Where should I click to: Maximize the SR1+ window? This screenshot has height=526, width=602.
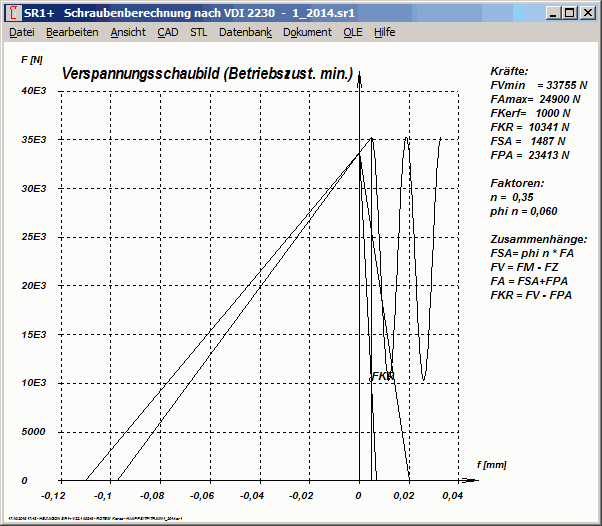click(x=569, y=13)
